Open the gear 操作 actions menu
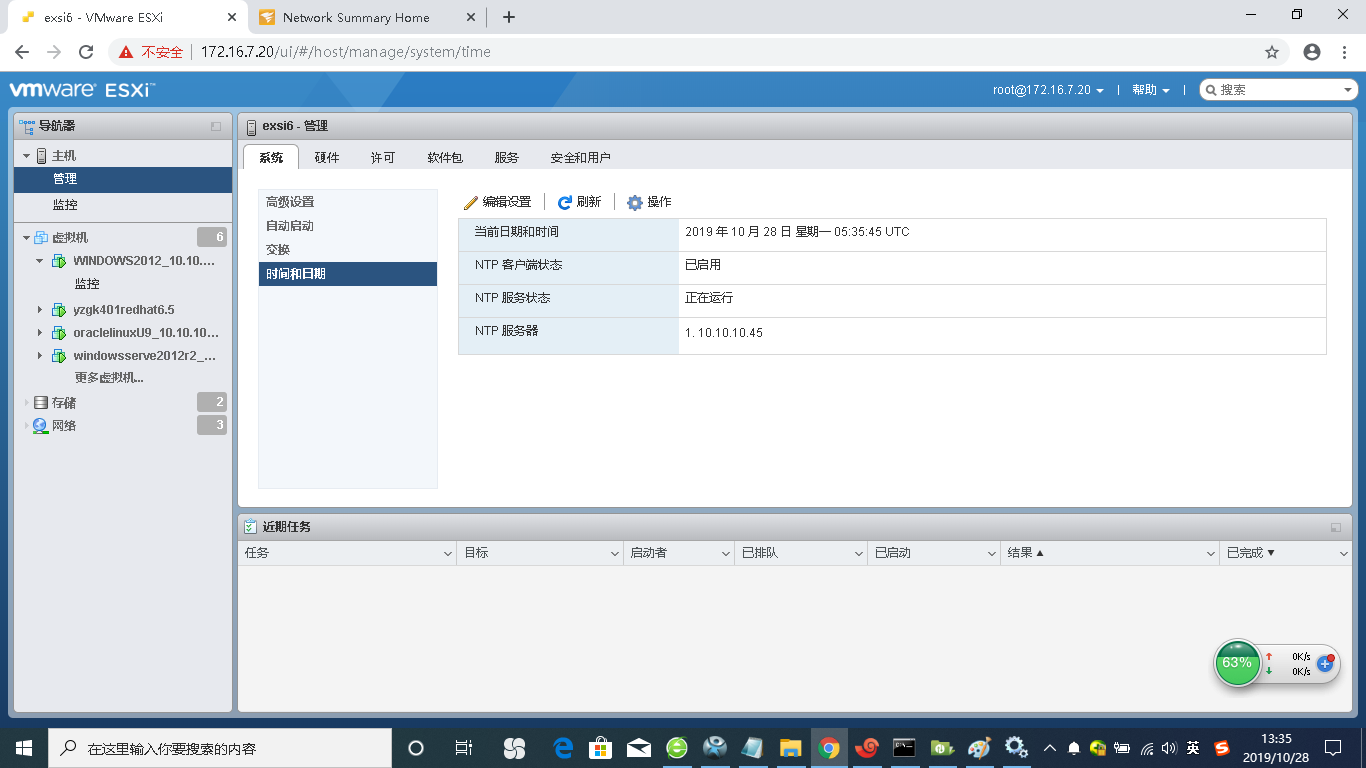The image size is (1366, 768). point(635,202)
